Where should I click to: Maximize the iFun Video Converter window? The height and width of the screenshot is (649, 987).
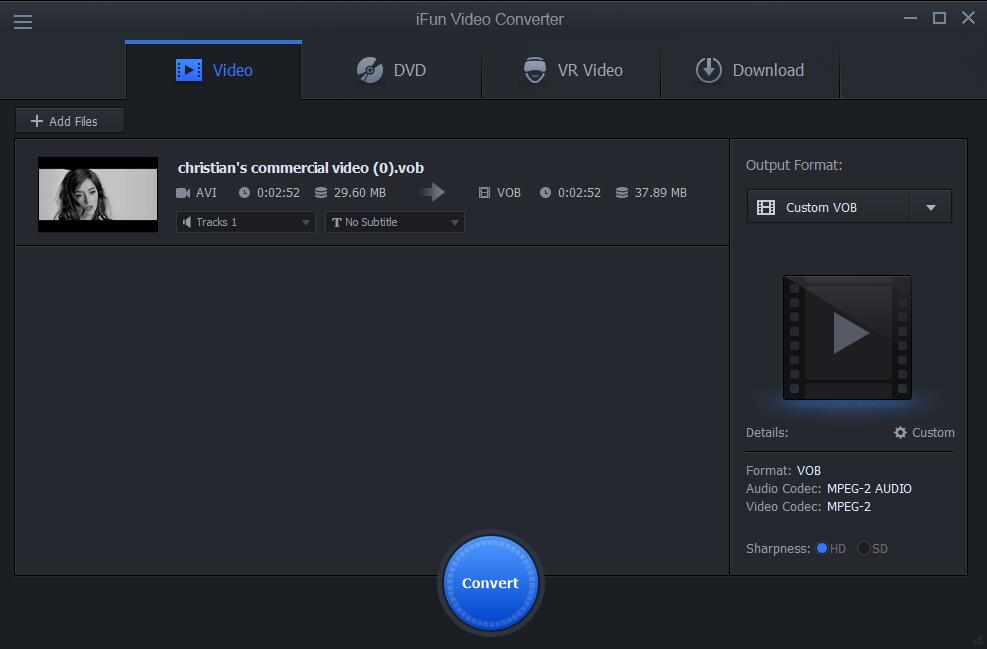tap(939, 18)
